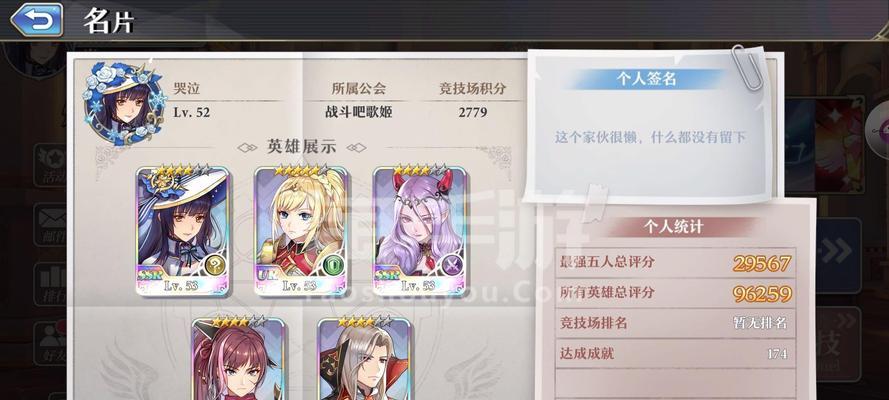The height and width of the screenshot is (400, 889).
Task: Open the ranking chart icon in left sidebar
Action: click(x=51, y=283)
